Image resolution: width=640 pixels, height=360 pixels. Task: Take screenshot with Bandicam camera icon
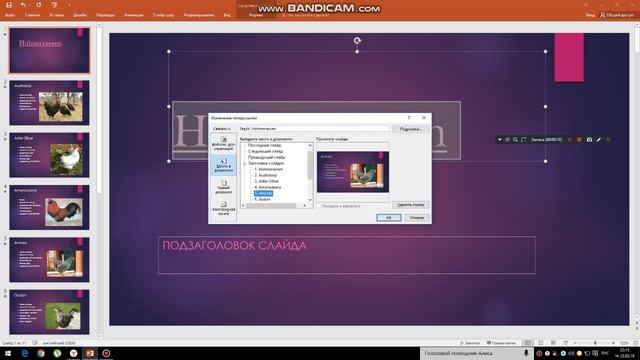[589, 140]
